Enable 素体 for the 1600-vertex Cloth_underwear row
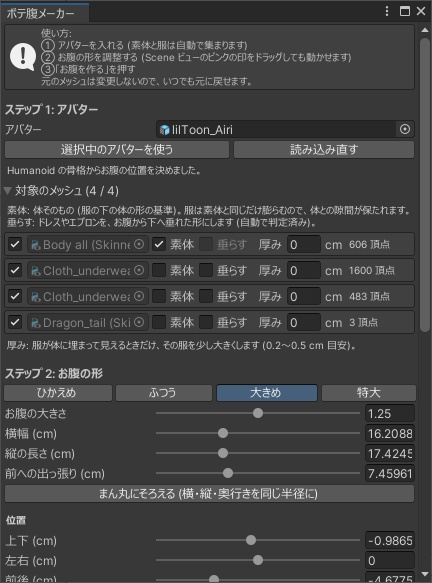 [159, 270]
